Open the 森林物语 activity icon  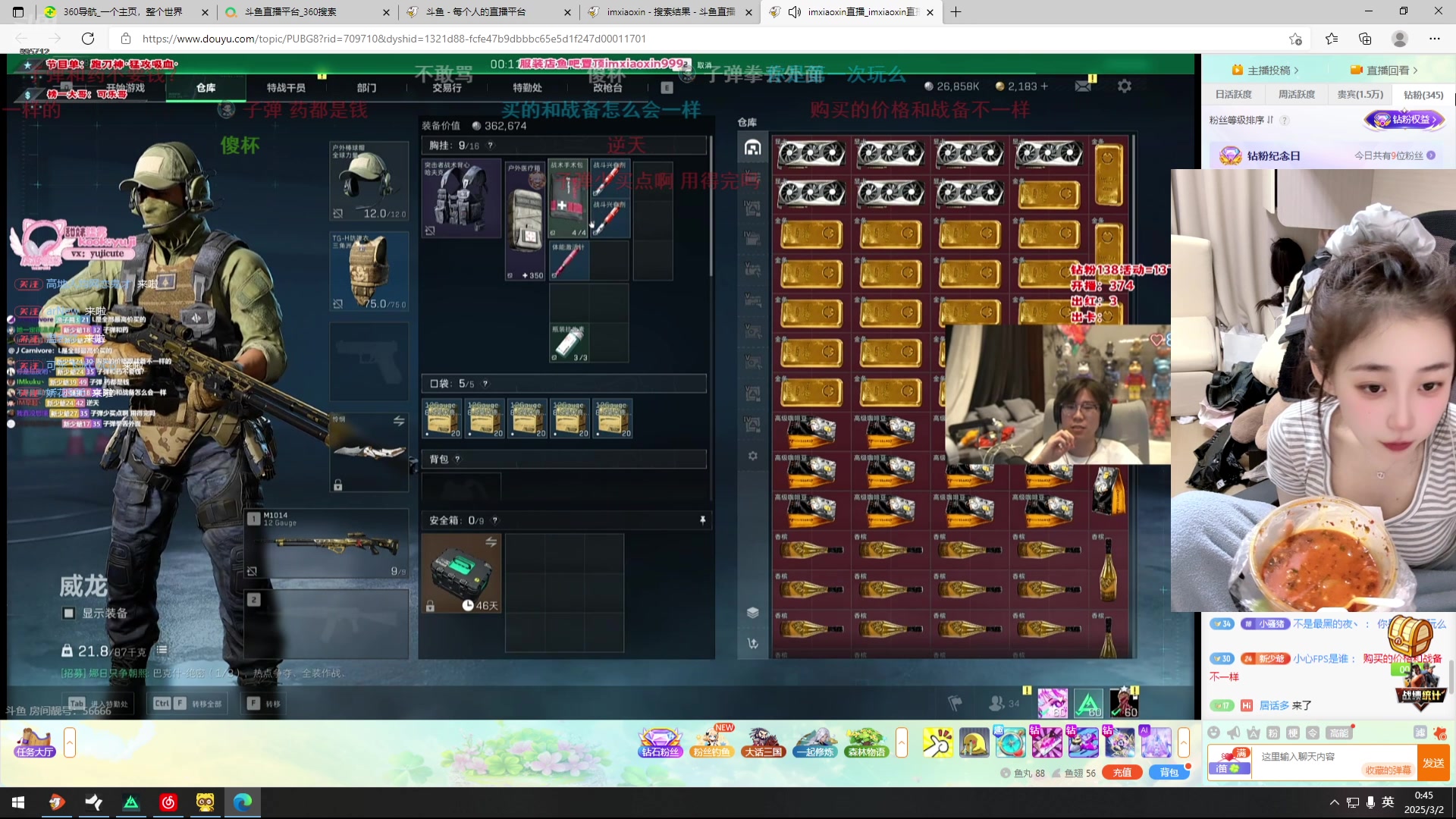coord(867,742)
